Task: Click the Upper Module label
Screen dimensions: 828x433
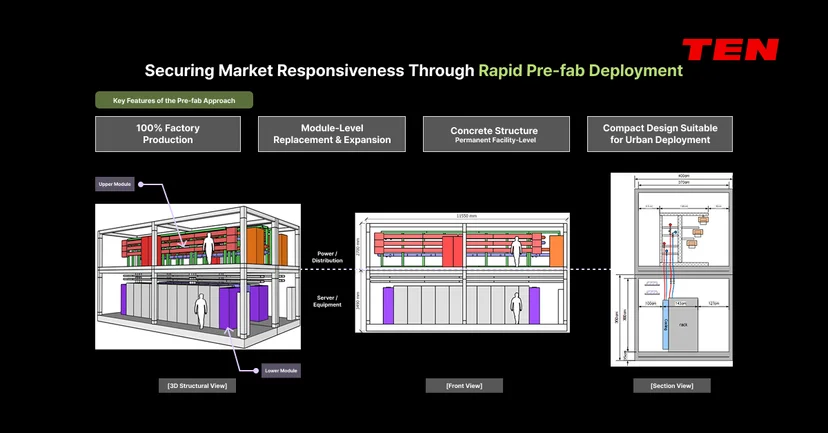Action: (115, 184)
